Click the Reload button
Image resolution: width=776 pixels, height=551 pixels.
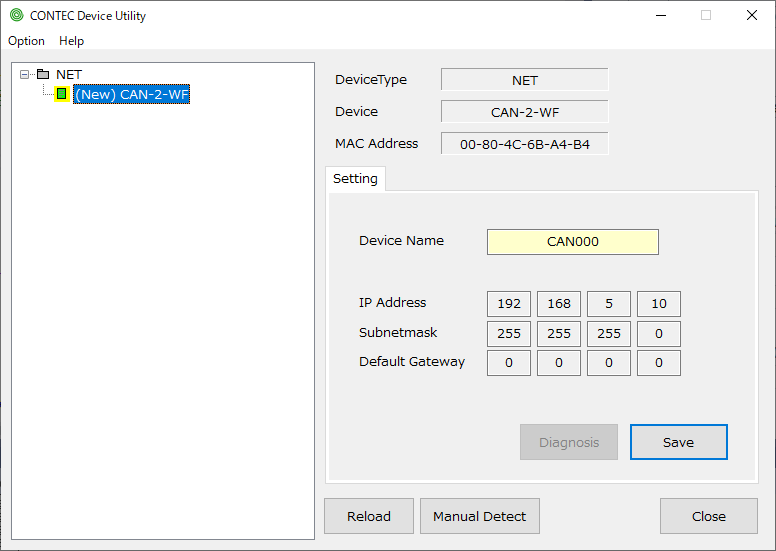click(369, 516)
